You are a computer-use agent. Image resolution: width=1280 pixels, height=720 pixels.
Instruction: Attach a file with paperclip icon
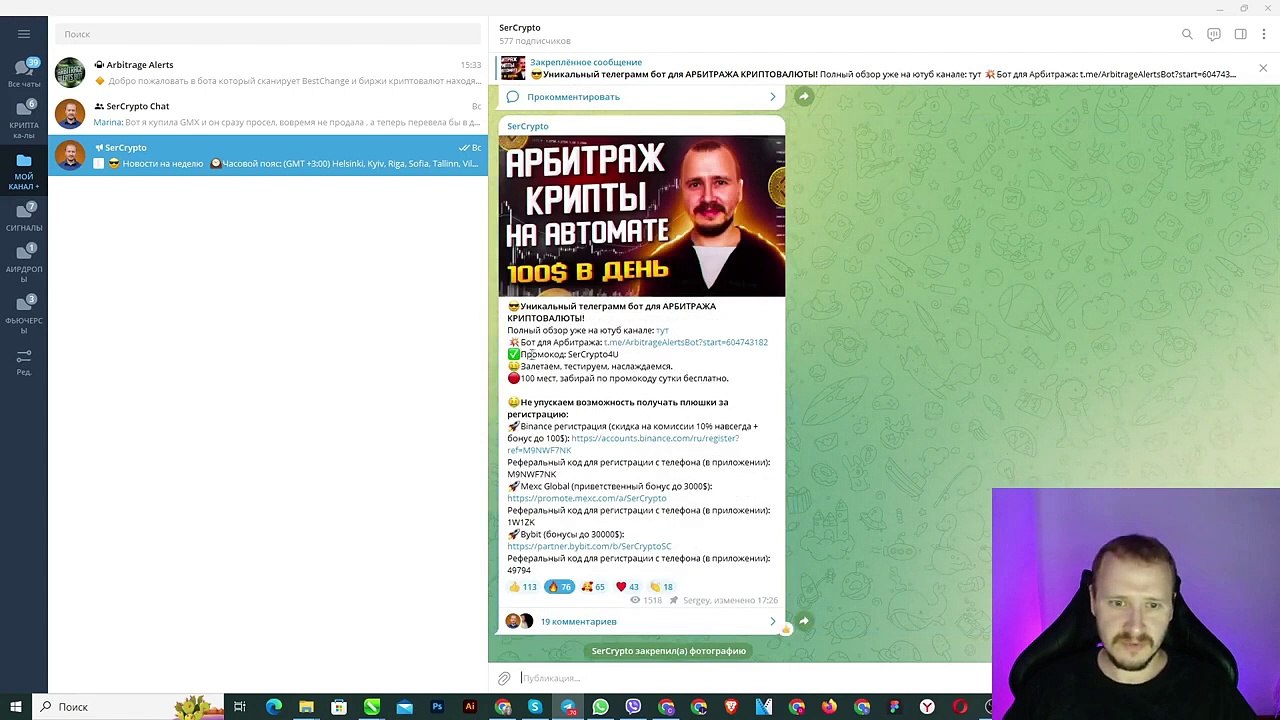point(505,678)
